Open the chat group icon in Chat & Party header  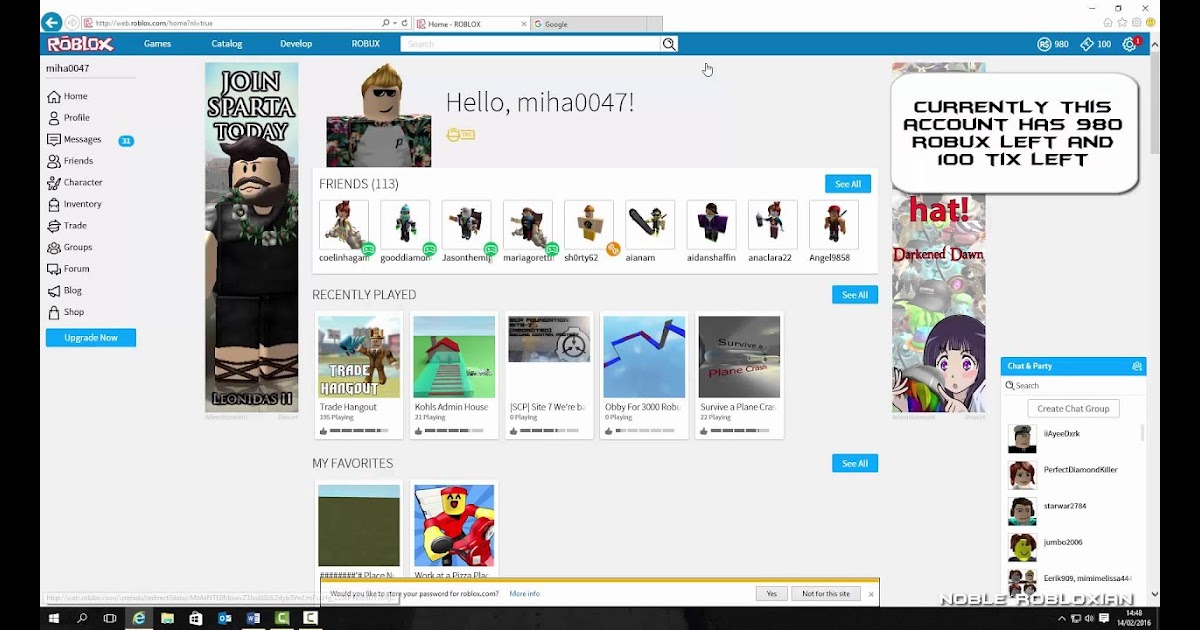(x=1136, y=366)
